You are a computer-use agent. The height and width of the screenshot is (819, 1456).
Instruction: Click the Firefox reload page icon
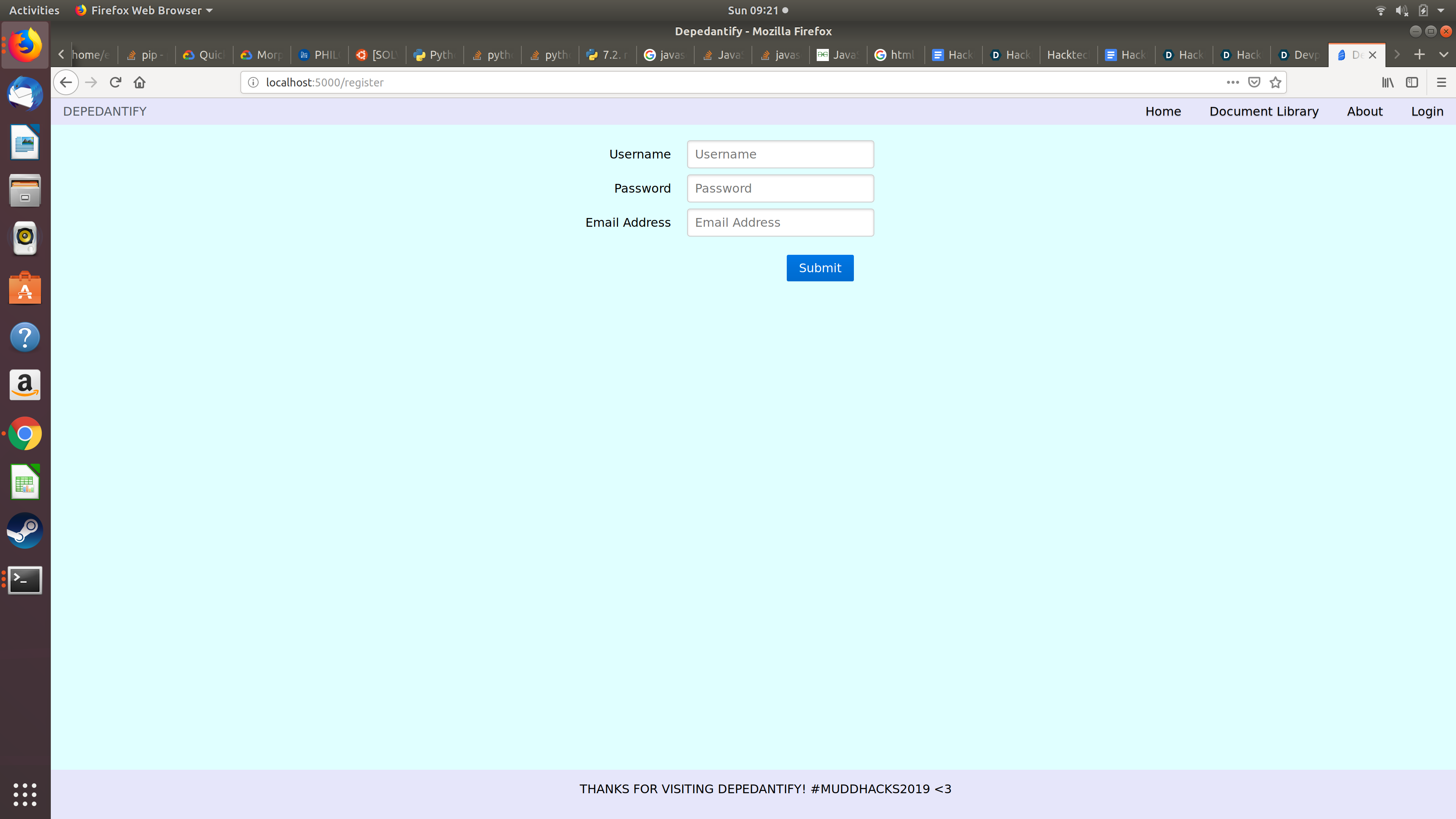coord(115,83)
